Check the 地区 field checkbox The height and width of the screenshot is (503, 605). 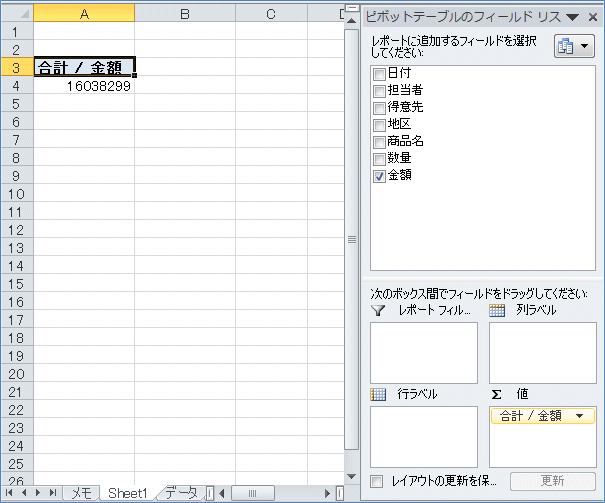click(x=379, y=125)
